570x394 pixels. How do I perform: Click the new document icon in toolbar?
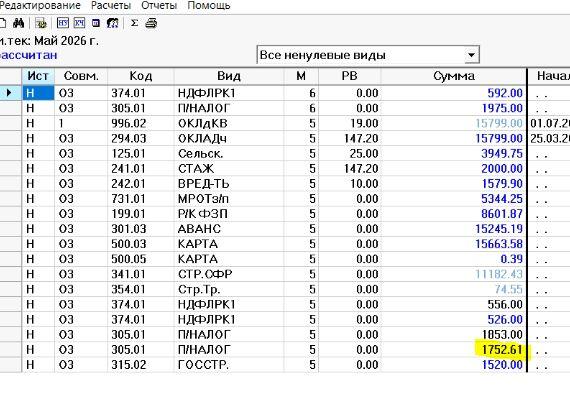3,23
